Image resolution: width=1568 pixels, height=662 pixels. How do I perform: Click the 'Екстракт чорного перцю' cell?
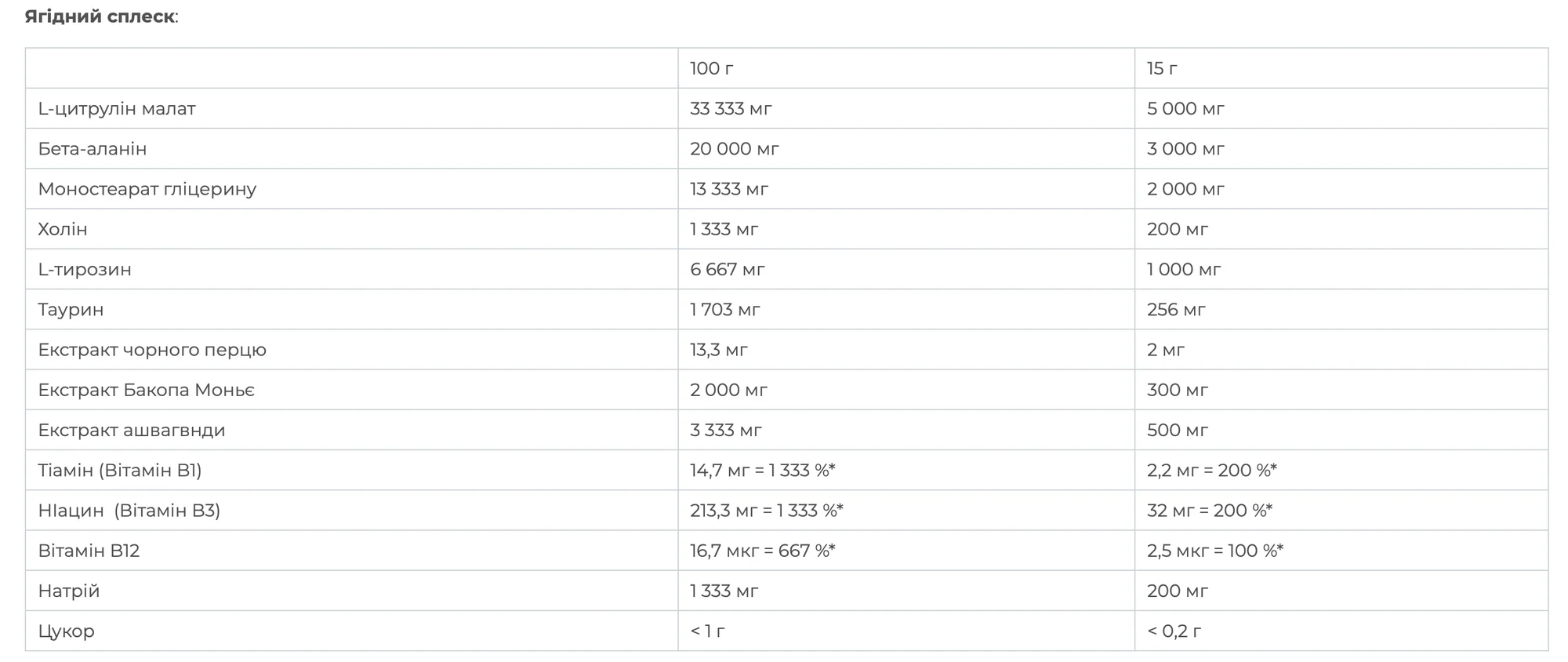pos(351,350)
